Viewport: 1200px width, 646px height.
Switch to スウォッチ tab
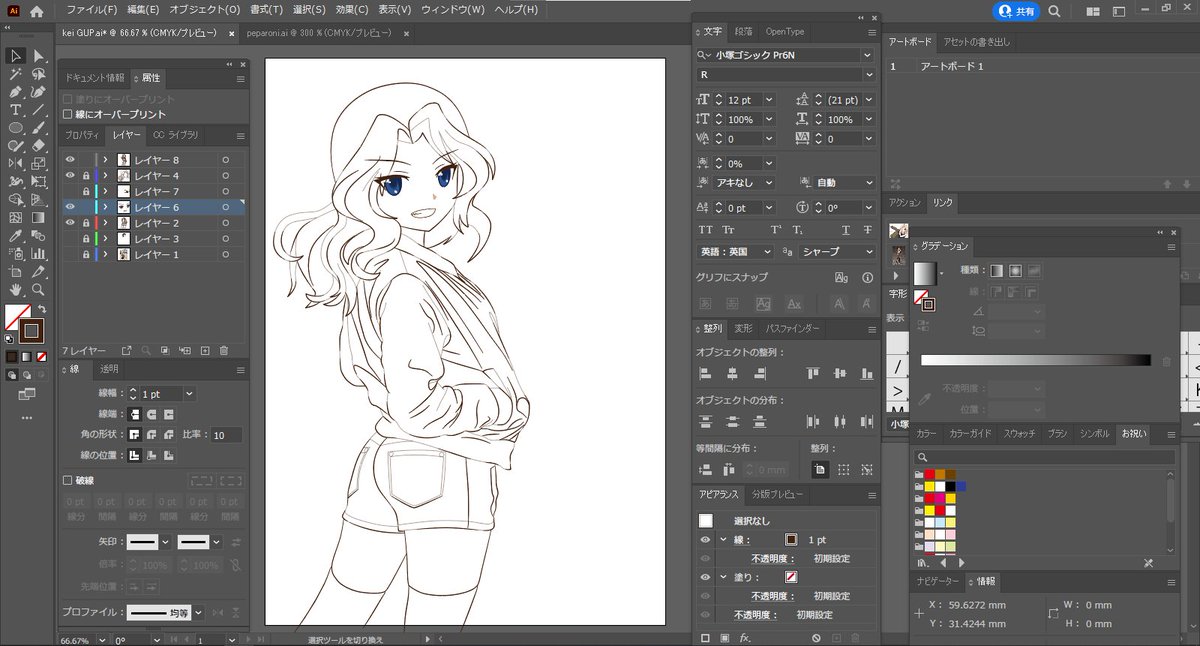(1020, 434)
